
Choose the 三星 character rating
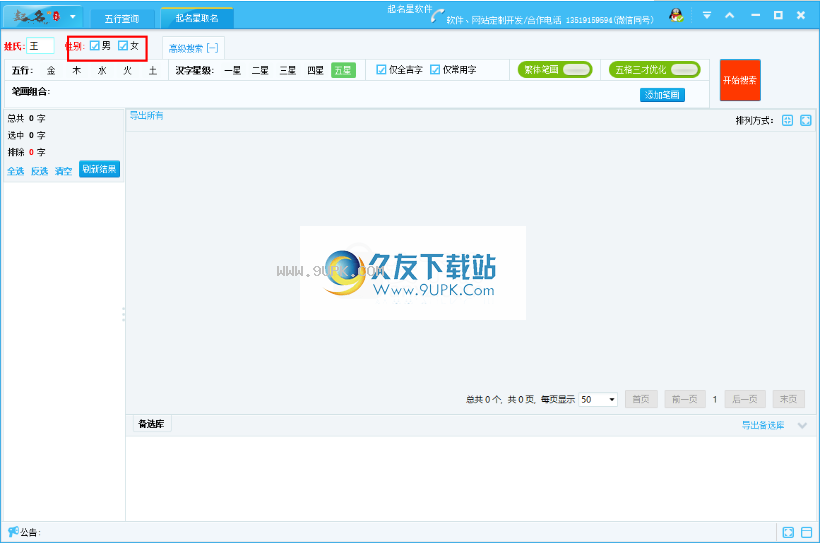(288, 70)
